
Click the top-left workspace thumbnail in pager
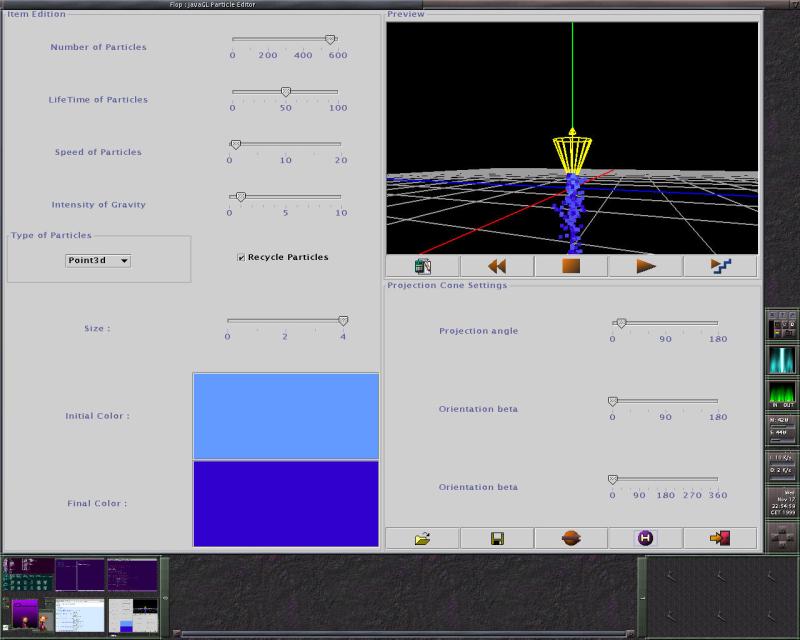[28, 575]
